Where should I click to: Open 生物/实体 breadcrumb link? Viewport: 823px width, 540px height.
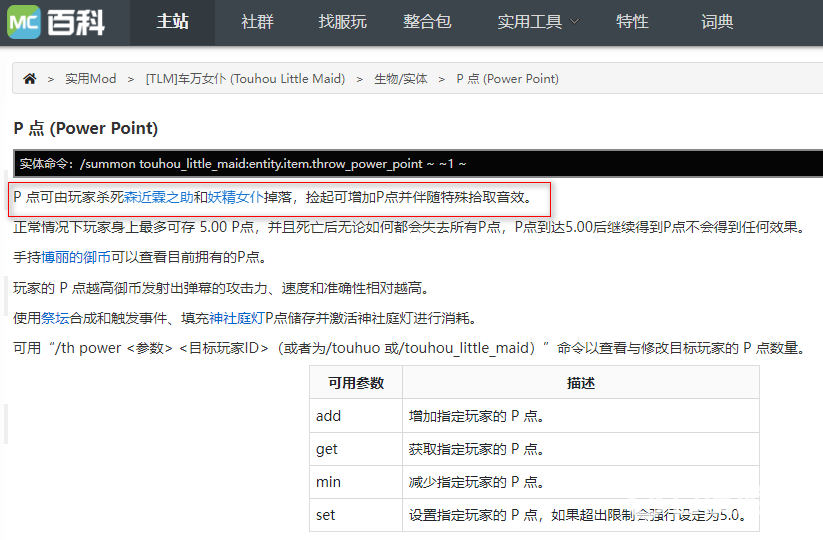[x=400, y=79]
